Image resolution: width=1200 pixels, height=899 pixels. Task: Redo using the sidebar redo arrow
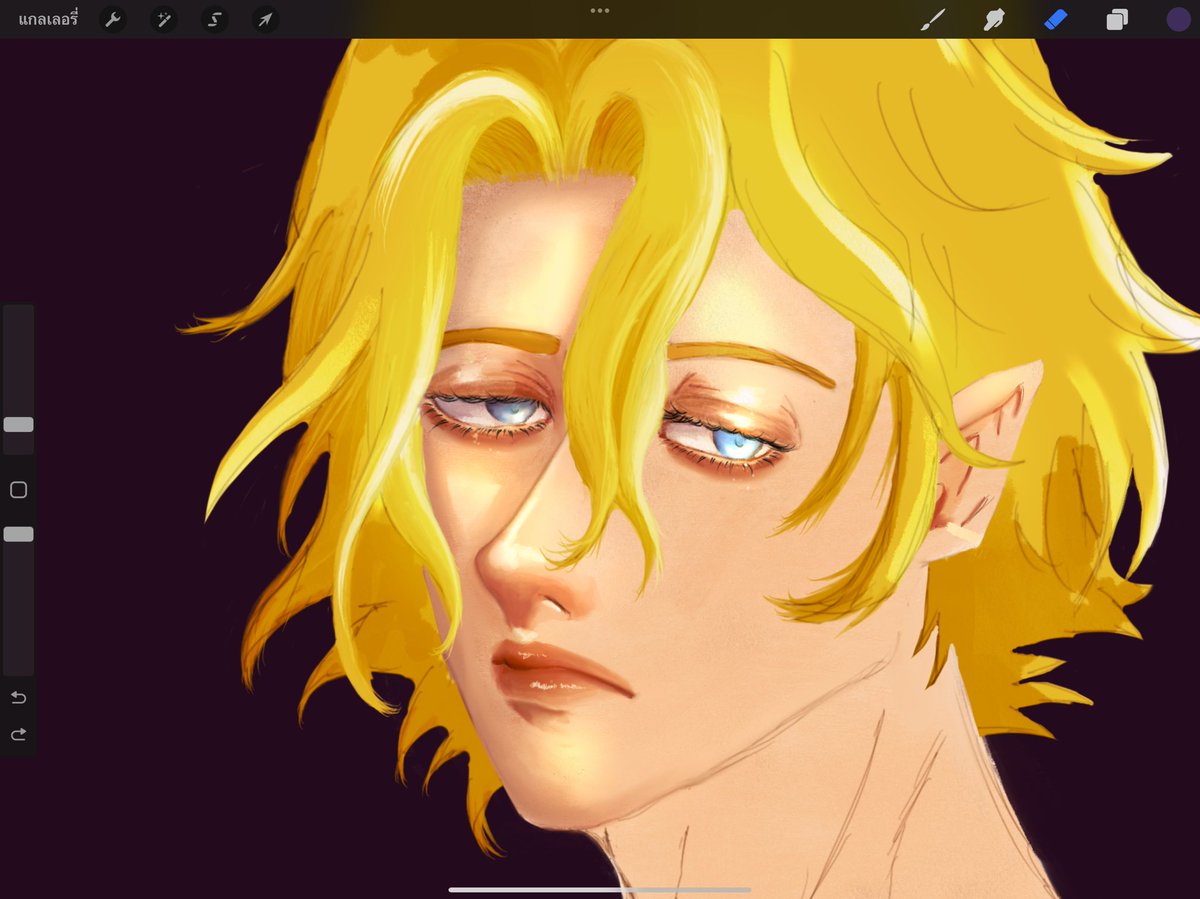coord(18,735)
